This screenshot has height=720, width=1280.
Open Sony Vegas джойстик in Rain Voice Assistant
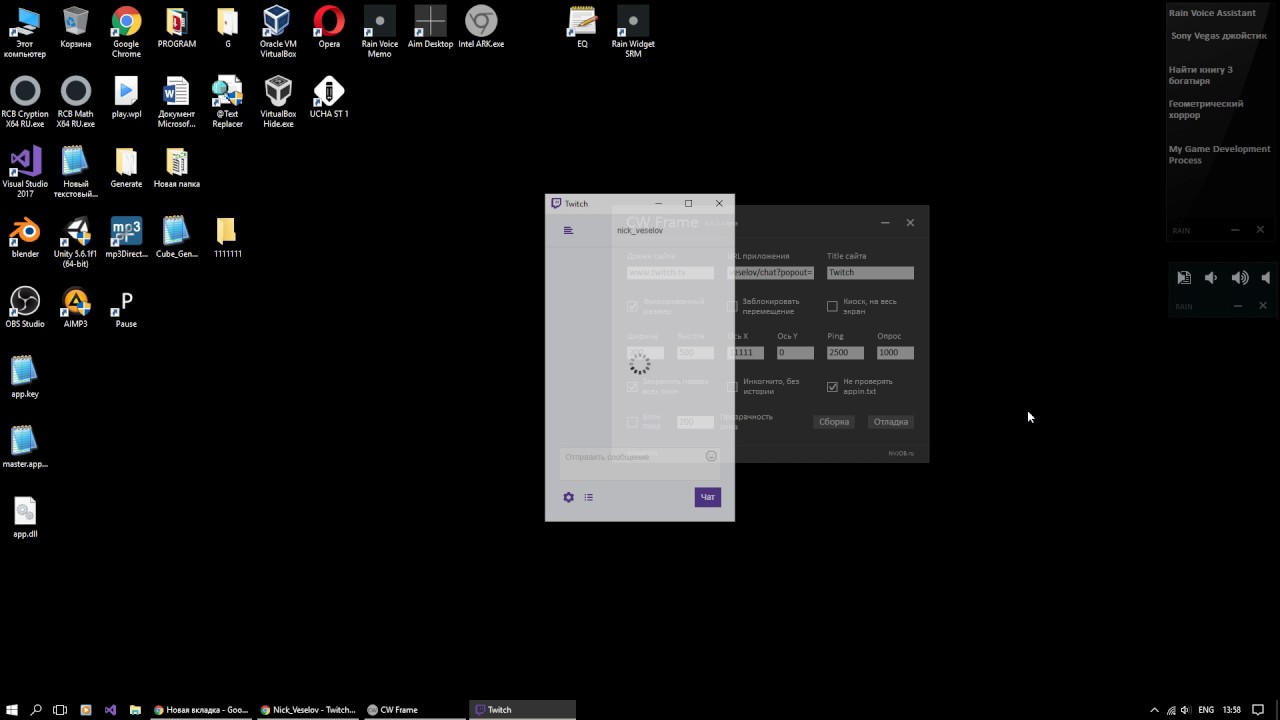[1219, 36]
